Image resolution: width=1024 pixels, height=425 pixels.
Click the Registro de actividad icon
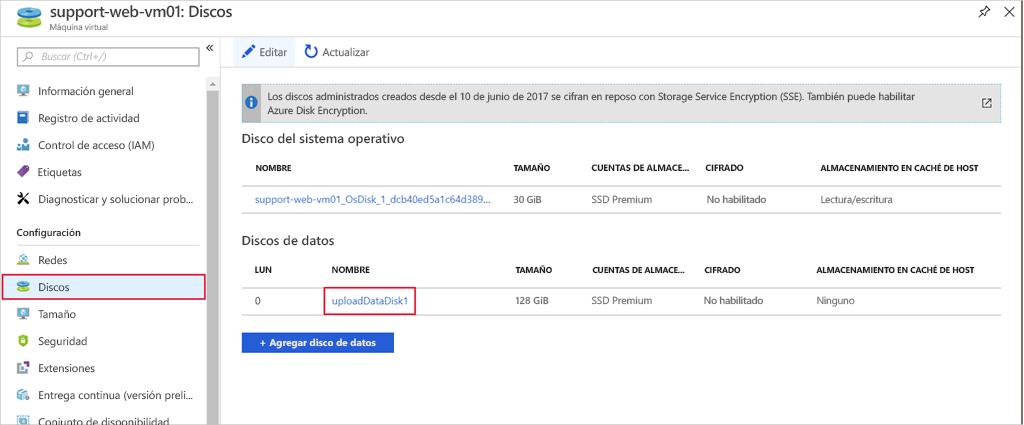[23, 118]
